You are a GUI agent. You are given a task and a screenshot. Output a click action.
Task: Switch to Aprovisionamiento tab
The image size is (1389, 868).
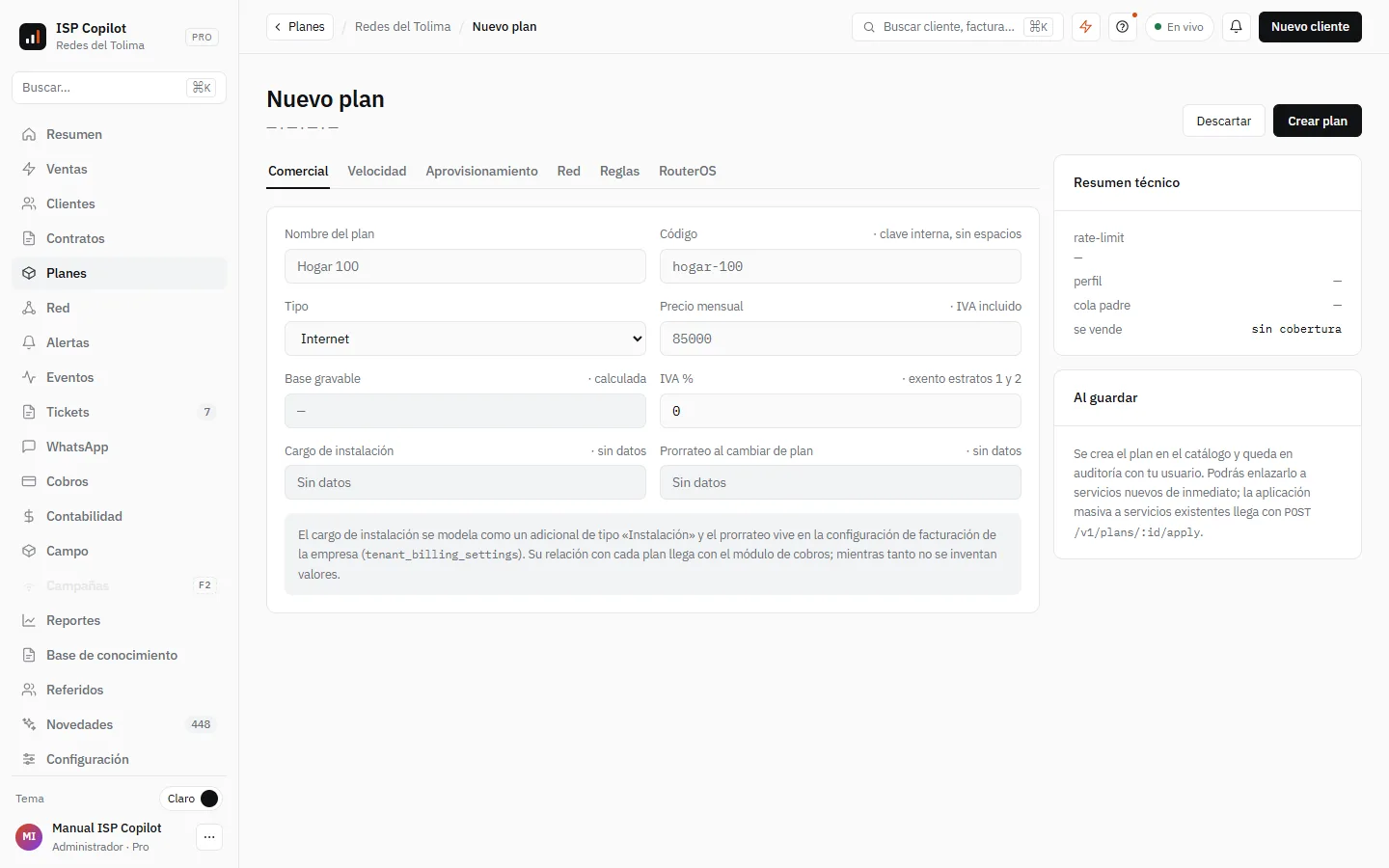(482, 171)
